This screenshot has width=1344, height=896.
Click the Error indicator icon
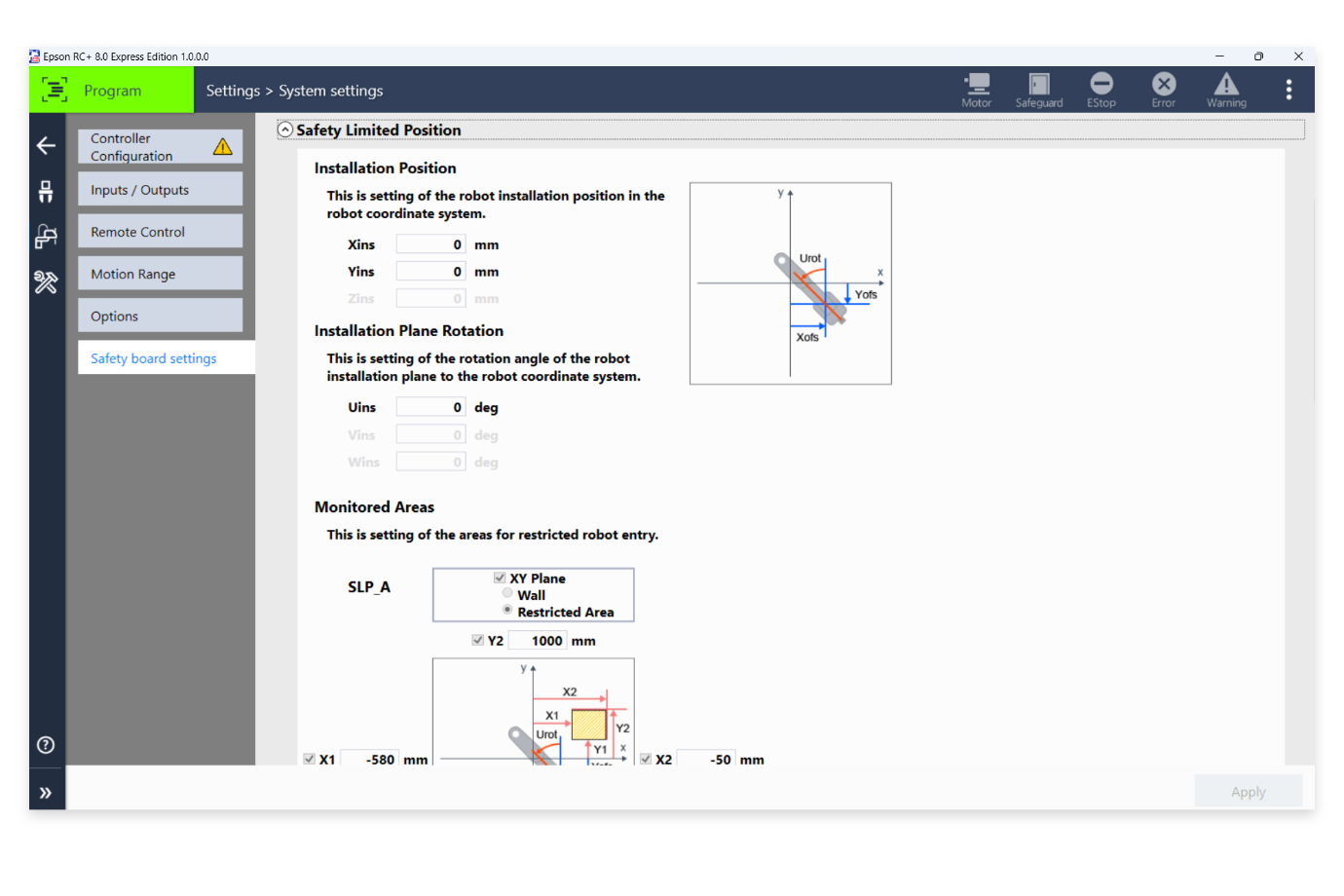[x=1164, y=85]
